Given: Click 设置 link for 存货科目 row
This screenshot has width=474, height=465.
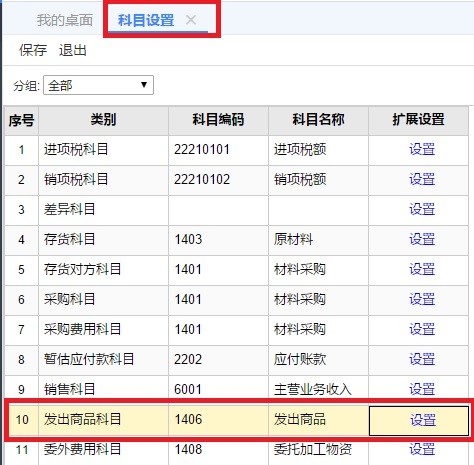Looking at the screenshot, I should click(x=422, y=239).
